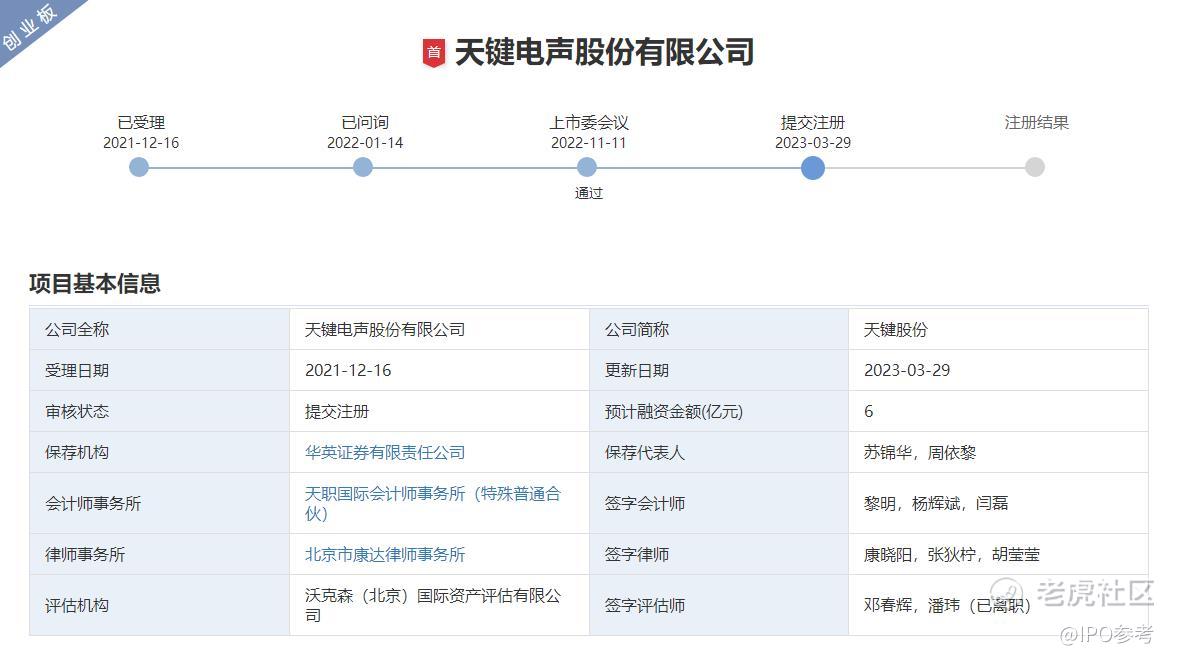This screenshot has height=661, width=1177.
Task: Click the 提交注册 timeline stage label
Action: coord(813,122)
